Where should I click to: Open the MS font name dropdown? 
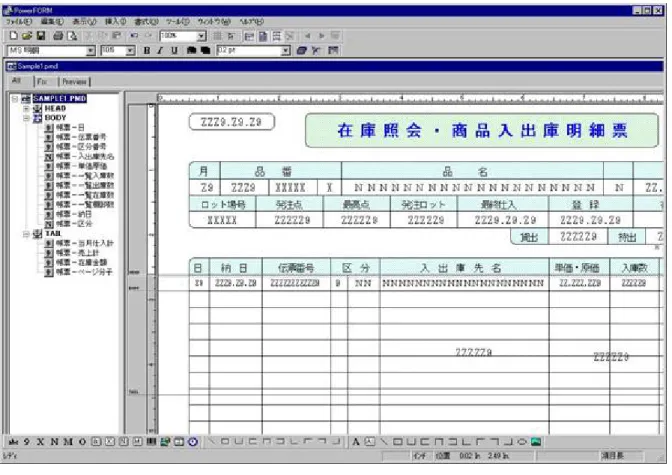click(90, 51)
